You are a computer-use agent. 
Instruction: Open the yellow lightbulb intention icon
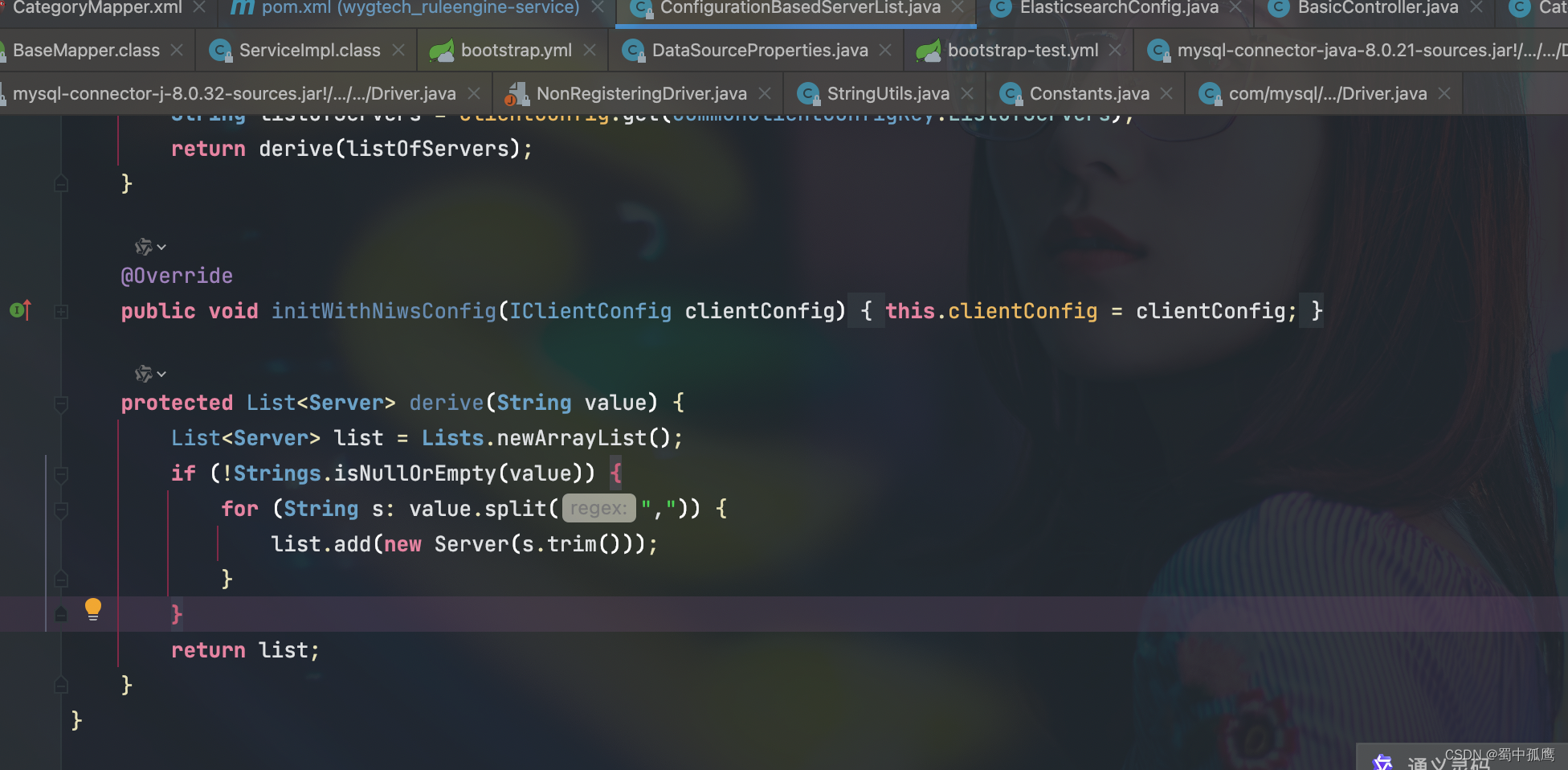[x=93, y=610]
